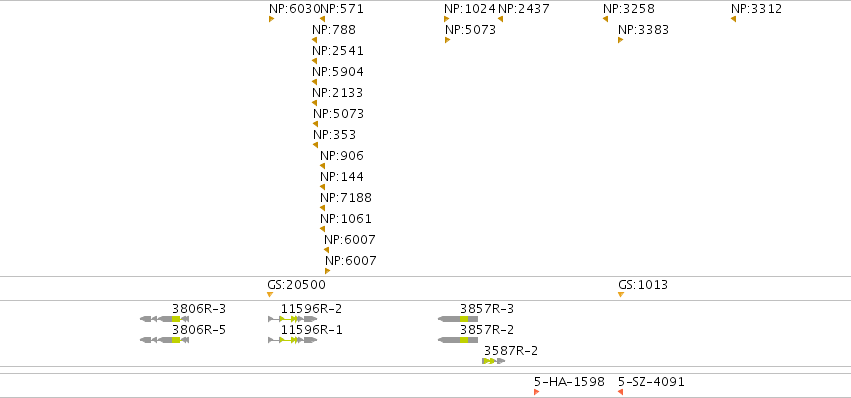
Task: Select the NP:7188 marker
Action: (322, 208)
